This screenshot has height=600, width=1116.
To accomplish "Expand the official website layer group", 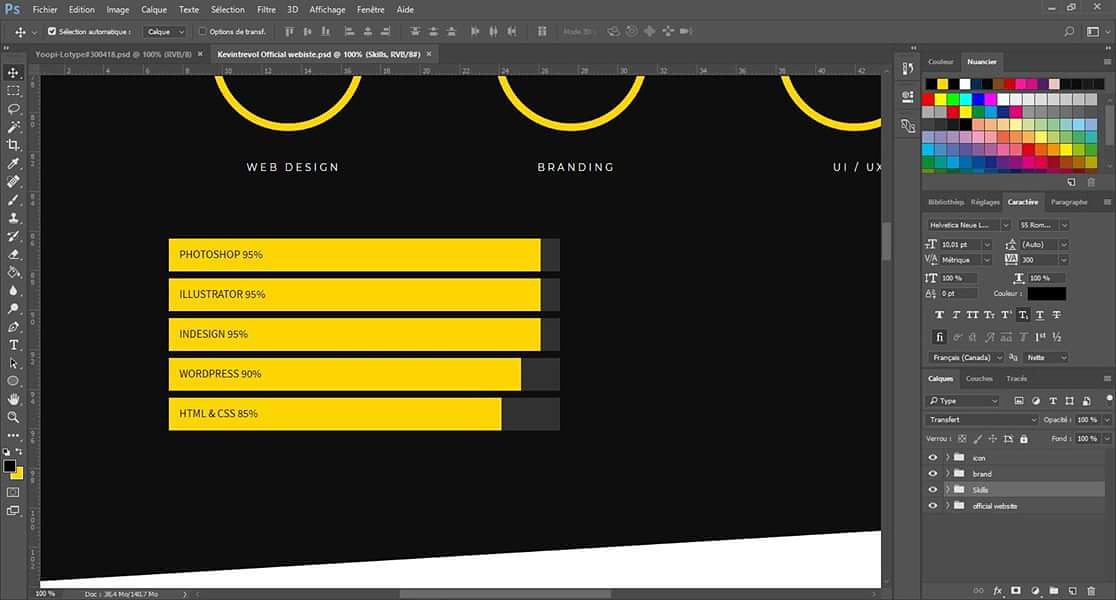I will pyautogui.click(x=947, y=506).
